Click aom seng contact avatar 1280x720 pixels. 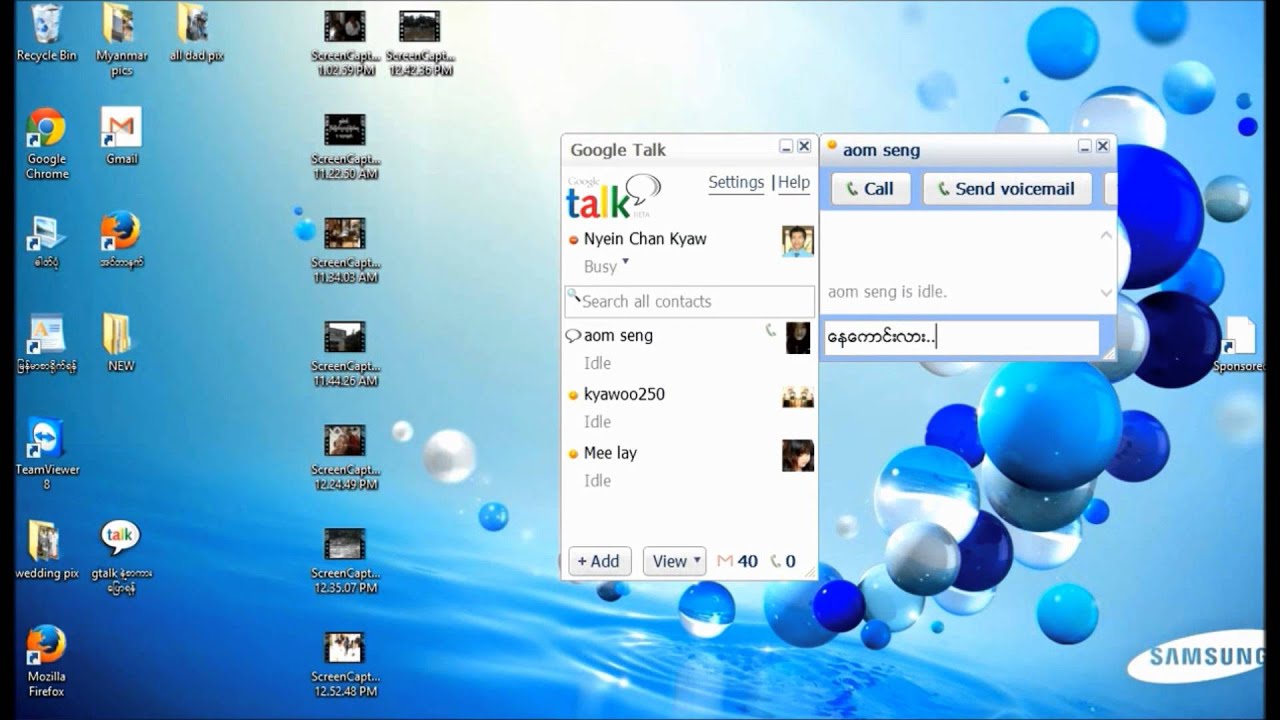pos(798,338)
